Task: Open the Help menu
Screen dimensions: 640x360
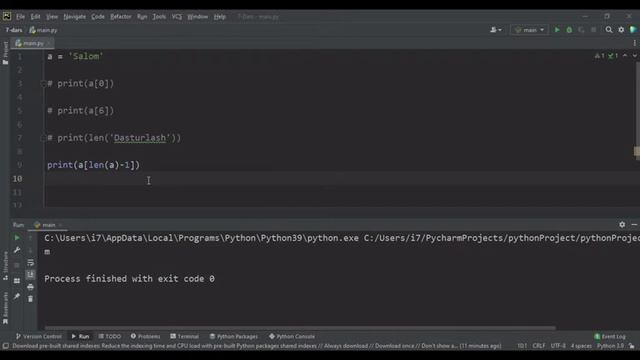Action: click(x=220, y=17)
